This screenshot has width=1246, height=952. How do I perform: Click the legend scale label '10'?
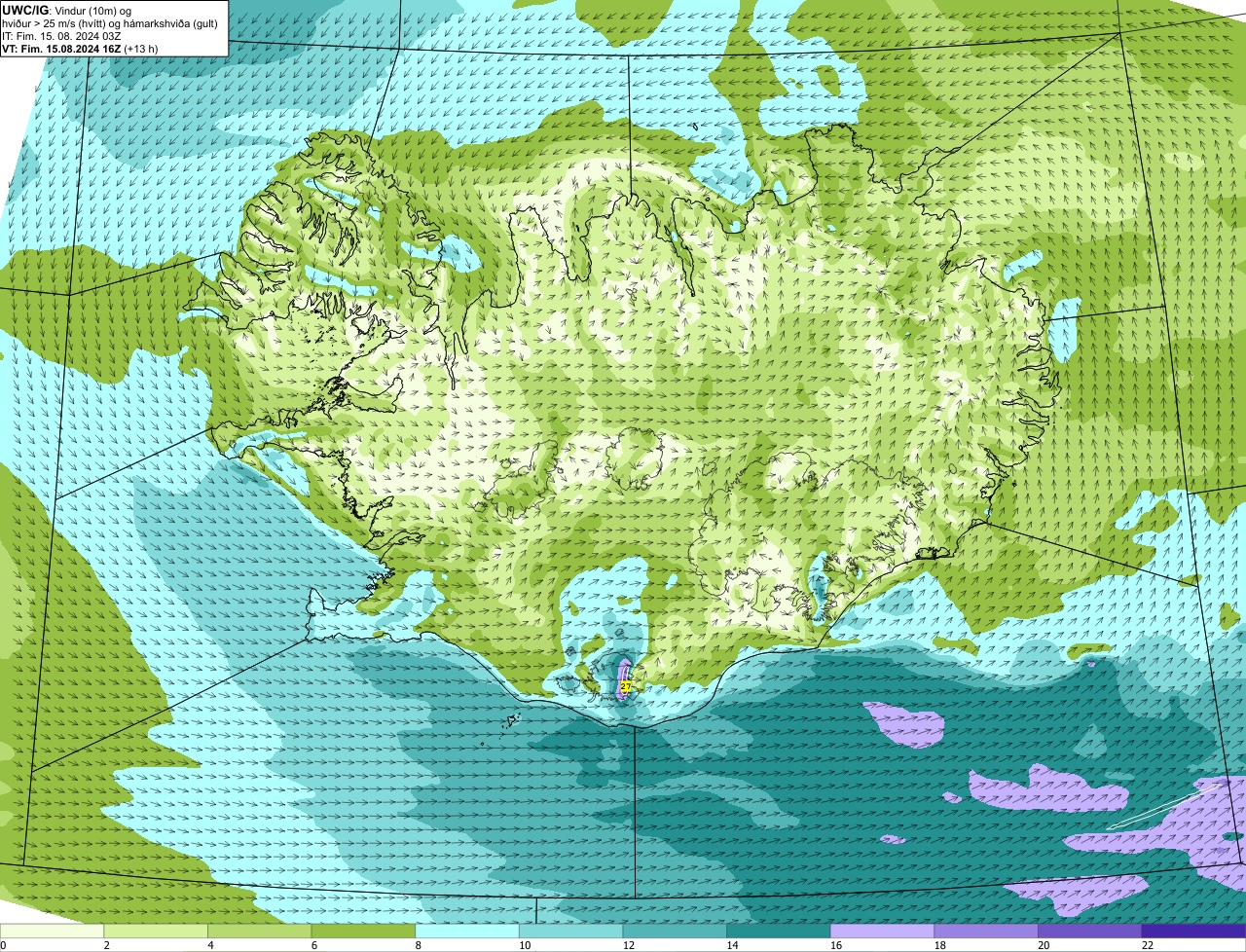525,945
